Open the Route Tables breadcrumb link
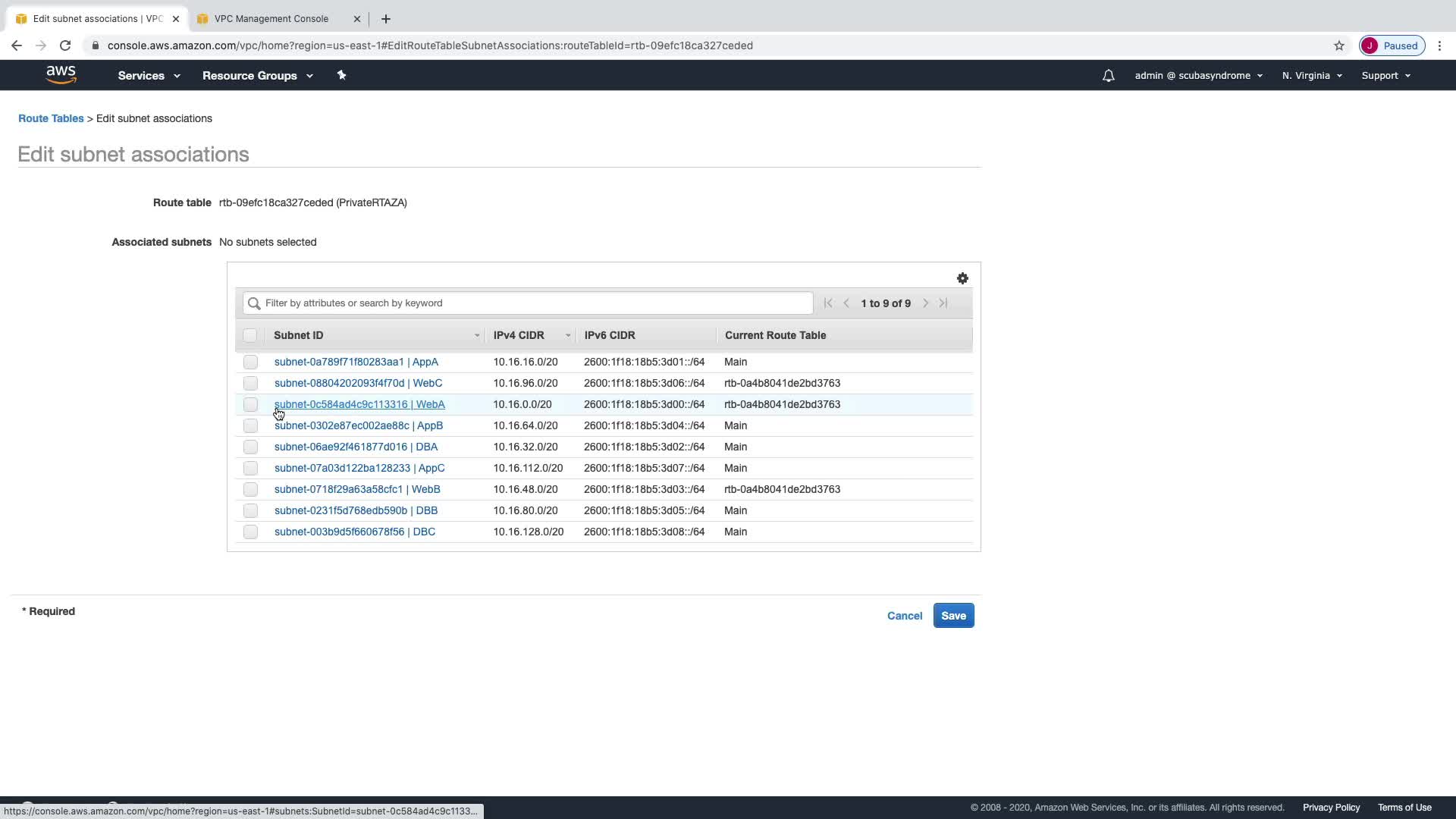 51,118
